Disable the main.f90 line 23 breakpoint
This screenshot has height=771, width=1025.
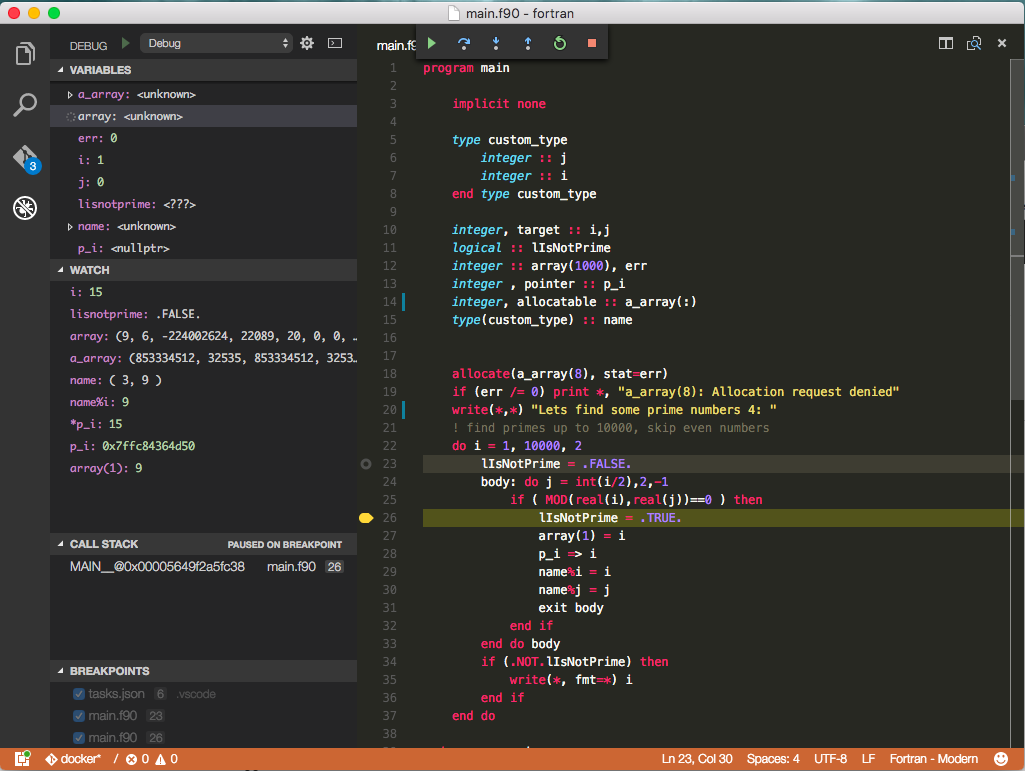click(x=79, y=716)
